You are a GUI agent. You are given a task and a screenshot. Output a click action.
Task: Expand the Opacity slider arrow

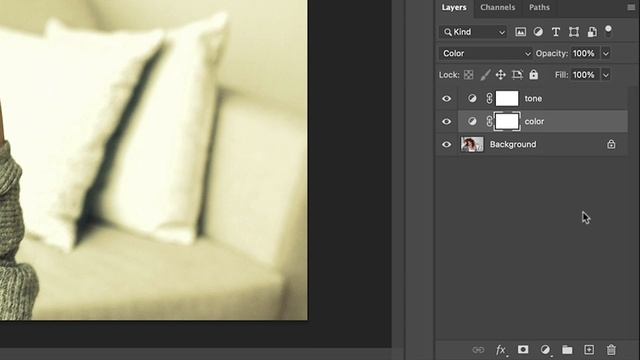[606, 53]
